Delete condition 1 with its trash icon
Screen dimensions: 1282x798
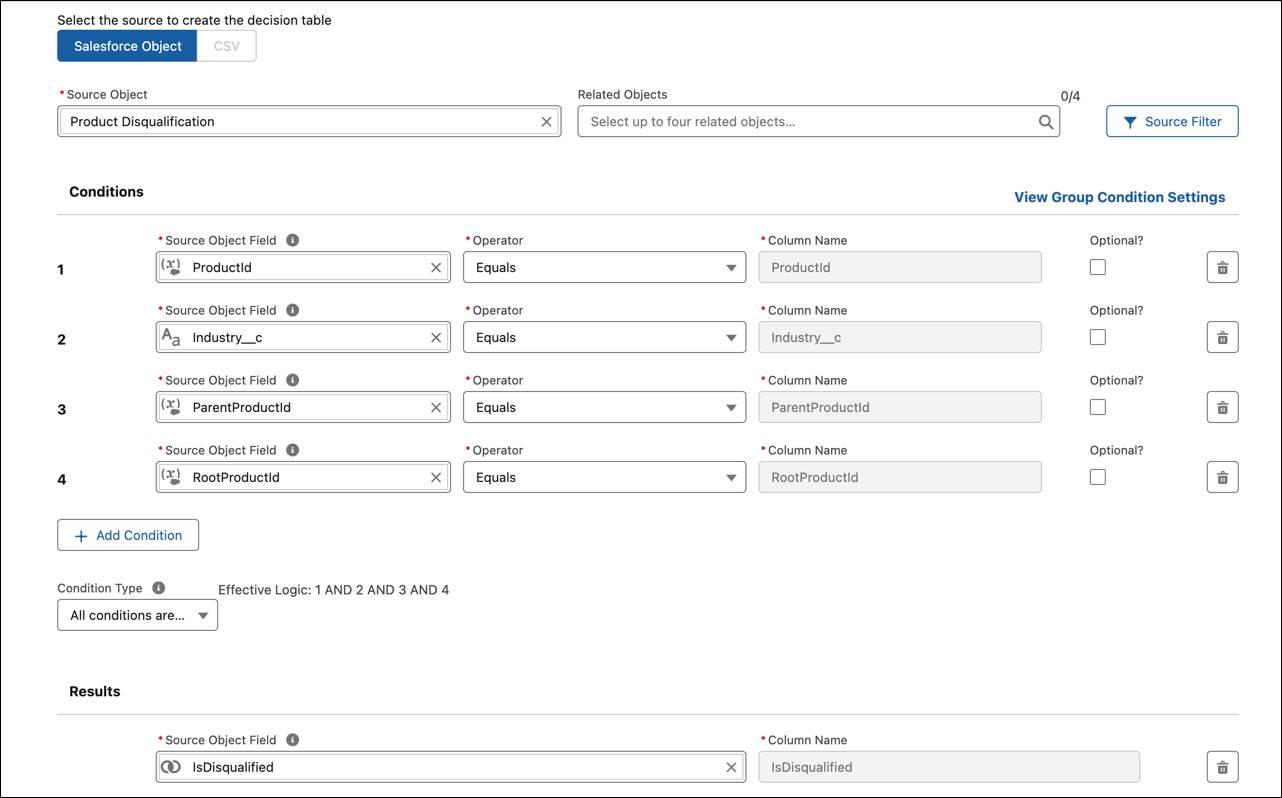click(1222, 268)
